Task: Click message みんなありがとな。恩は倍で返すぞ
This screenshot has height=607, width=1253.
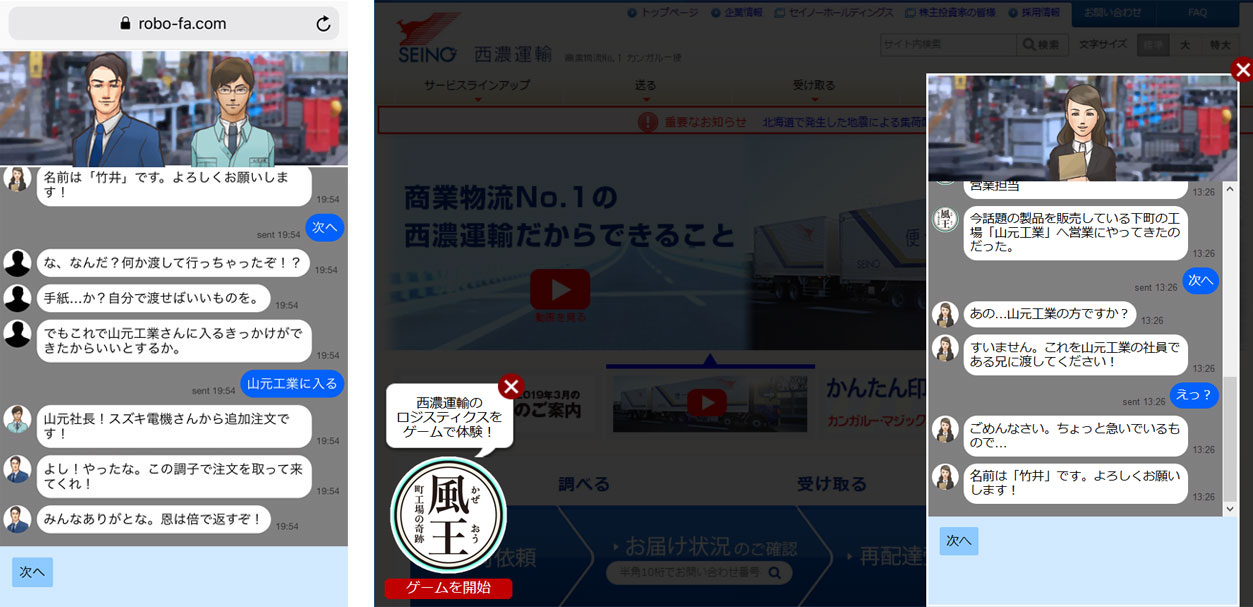Action: [153, 519]
